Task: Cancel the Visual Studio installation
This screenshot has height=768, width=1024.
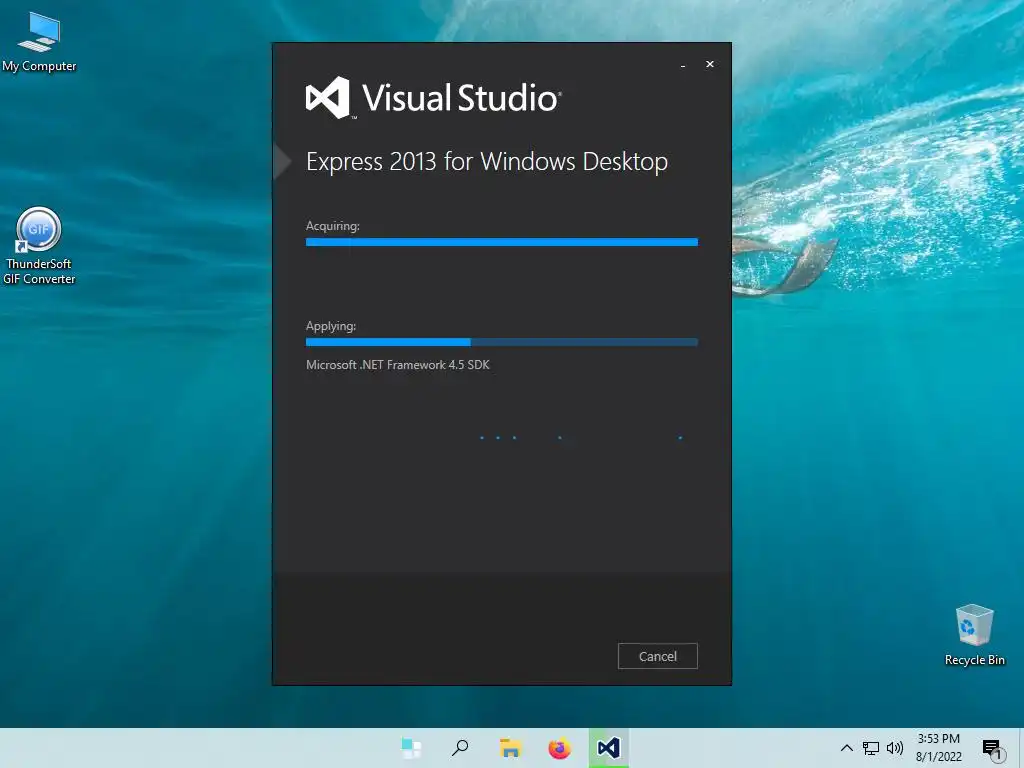Action: coord(658,656)
